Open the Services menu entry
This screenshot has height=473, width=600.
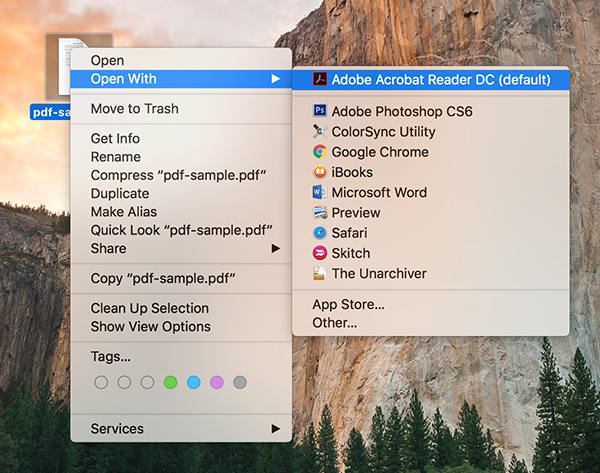coord(181,429)
